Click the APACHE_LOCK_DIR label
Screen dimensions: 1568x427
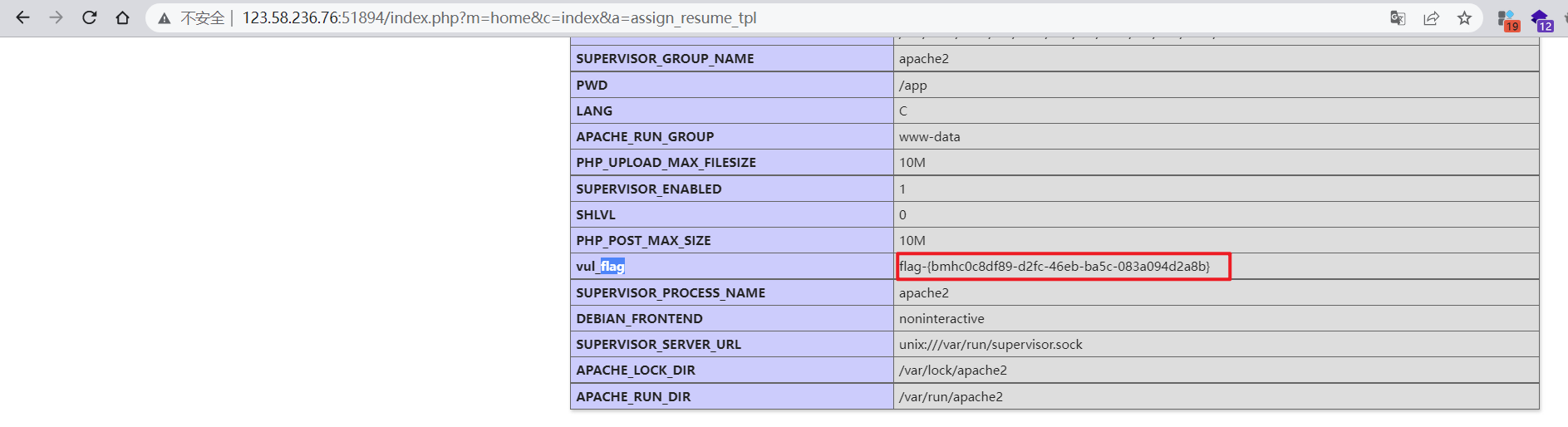coord(636,370)
